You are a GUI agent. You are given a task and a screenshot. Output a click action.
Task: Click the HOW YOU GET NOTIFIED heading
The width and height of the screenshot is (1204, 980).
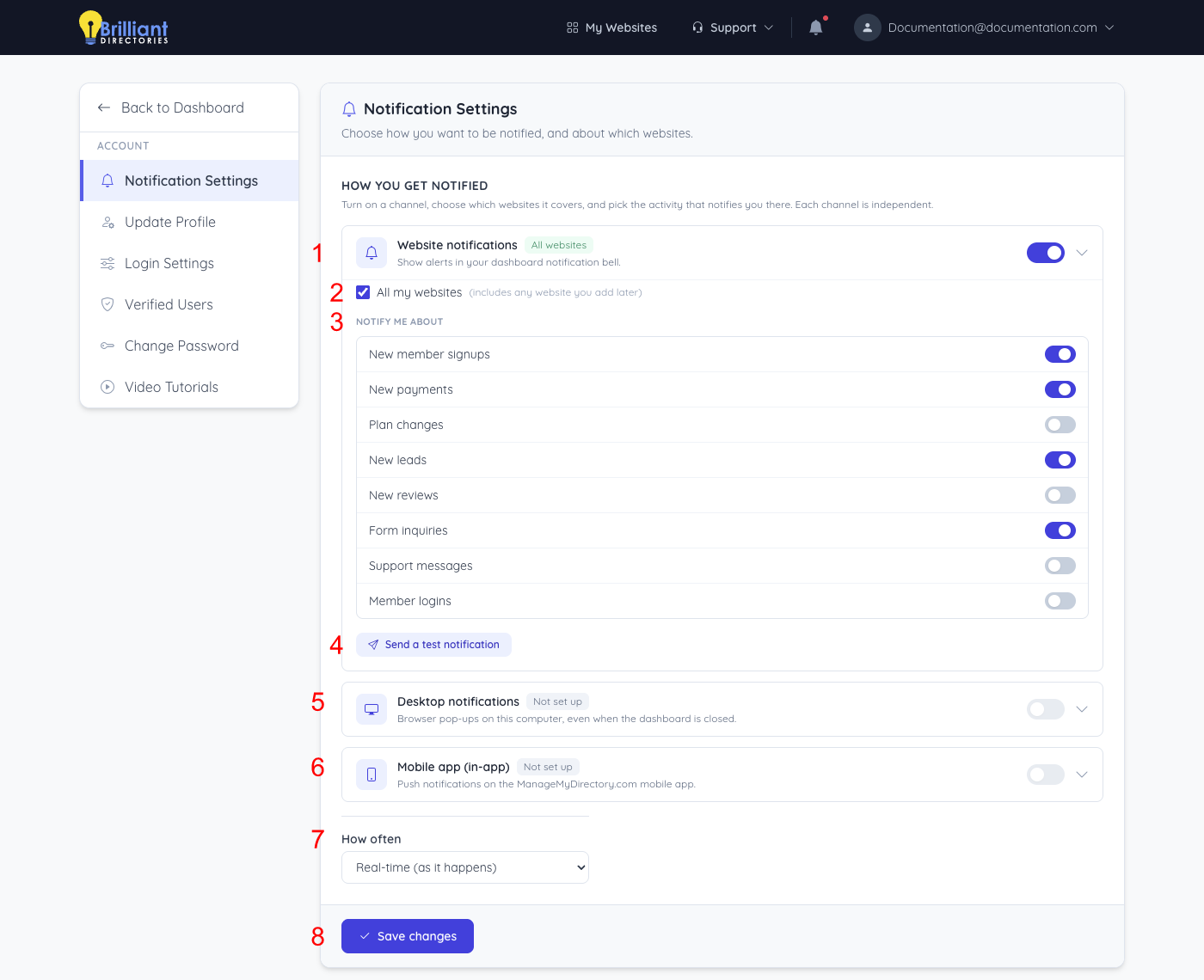click(x=415, y=186)
